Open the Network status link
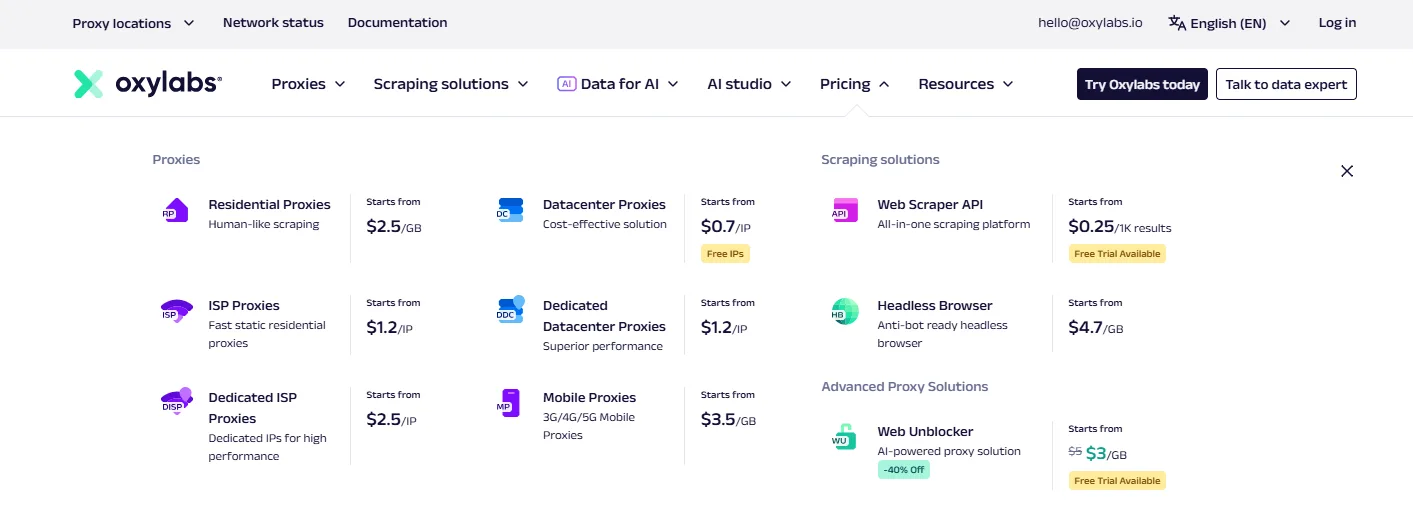The width and height of the screenshot is (1413, 522). pos(273,23)
